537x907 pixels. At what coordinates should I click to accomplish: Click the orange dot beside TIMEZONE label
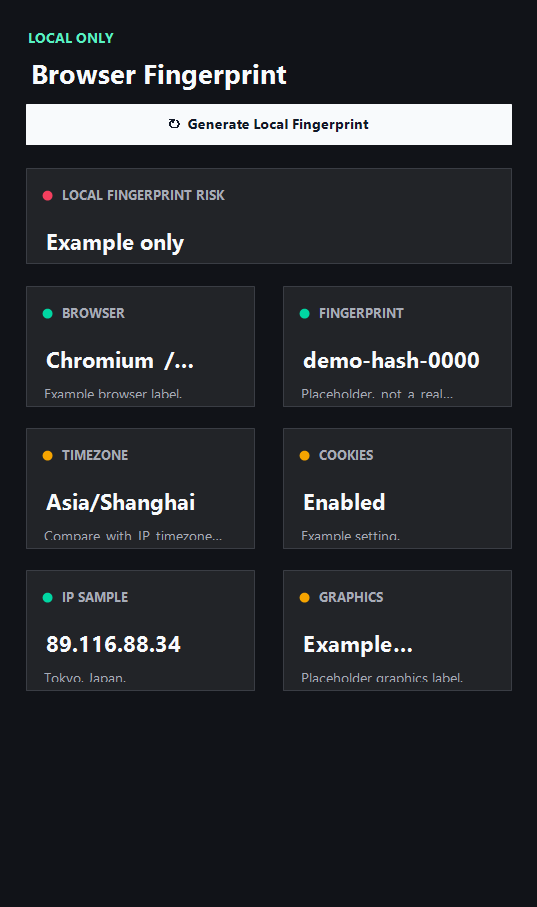click(47, 455)
